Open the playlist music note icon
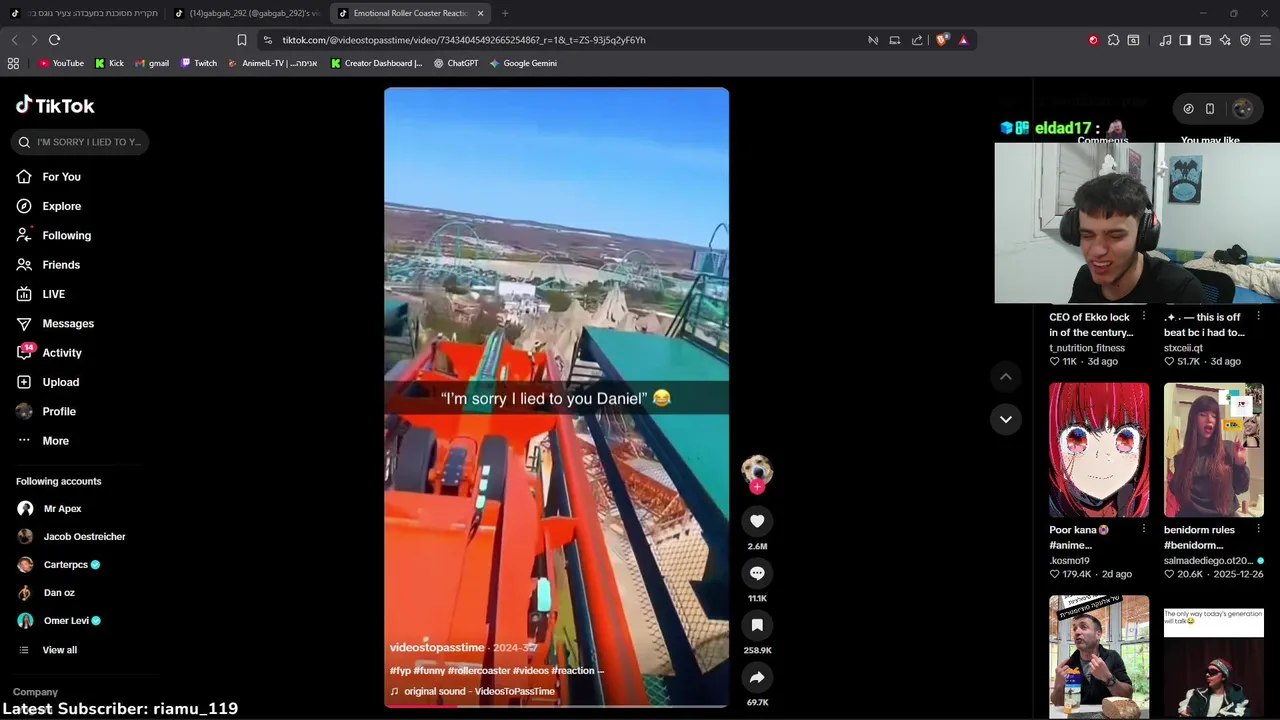Image resolution: width=1280 pixels, height=720 pixels. pos(1165,40)
